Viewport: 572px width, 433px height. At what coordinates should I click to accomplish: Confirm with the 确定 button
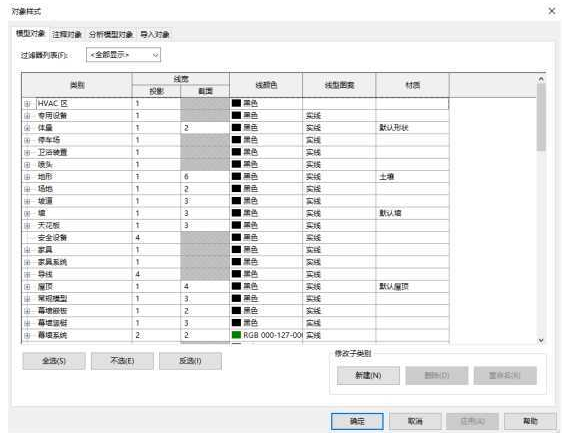pos(358,421)
